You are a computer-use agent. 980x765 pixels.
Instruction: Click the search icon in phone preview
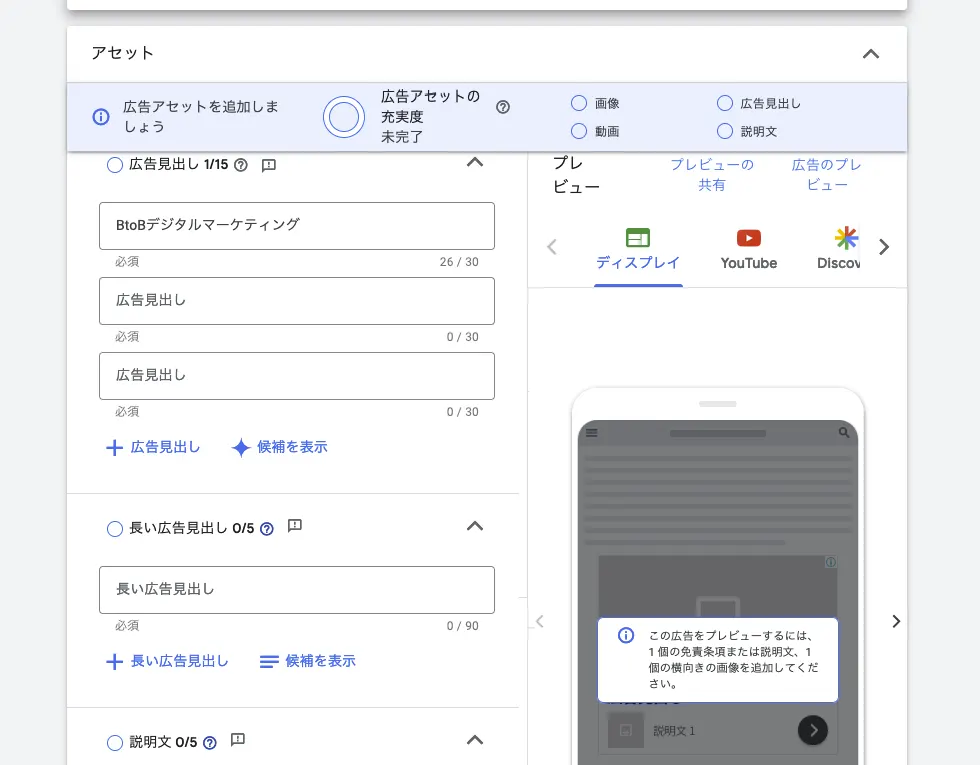pos(844,432)
